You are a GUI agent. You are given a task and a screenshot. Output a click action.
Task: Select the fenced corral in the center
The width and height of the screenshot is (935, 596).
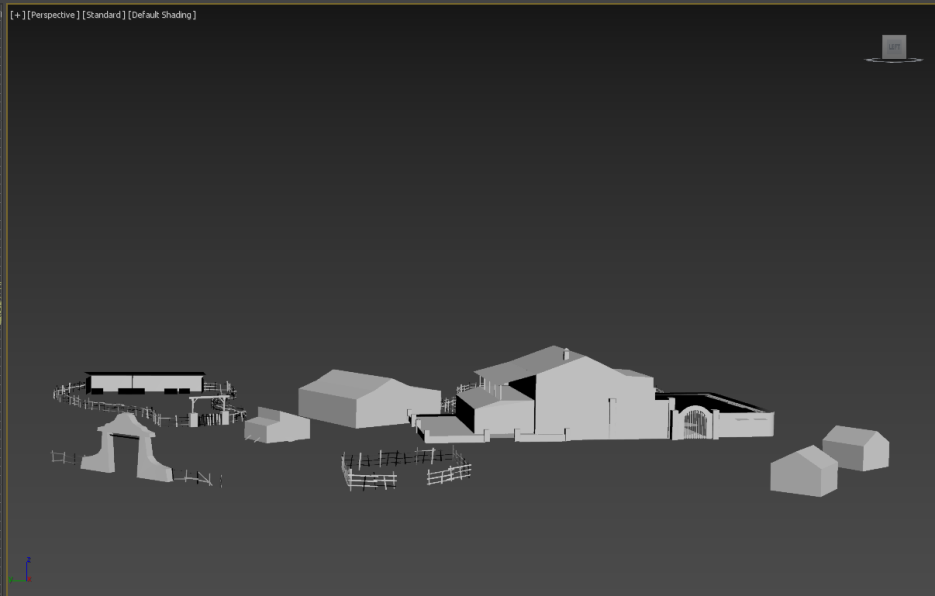[405, 468]
